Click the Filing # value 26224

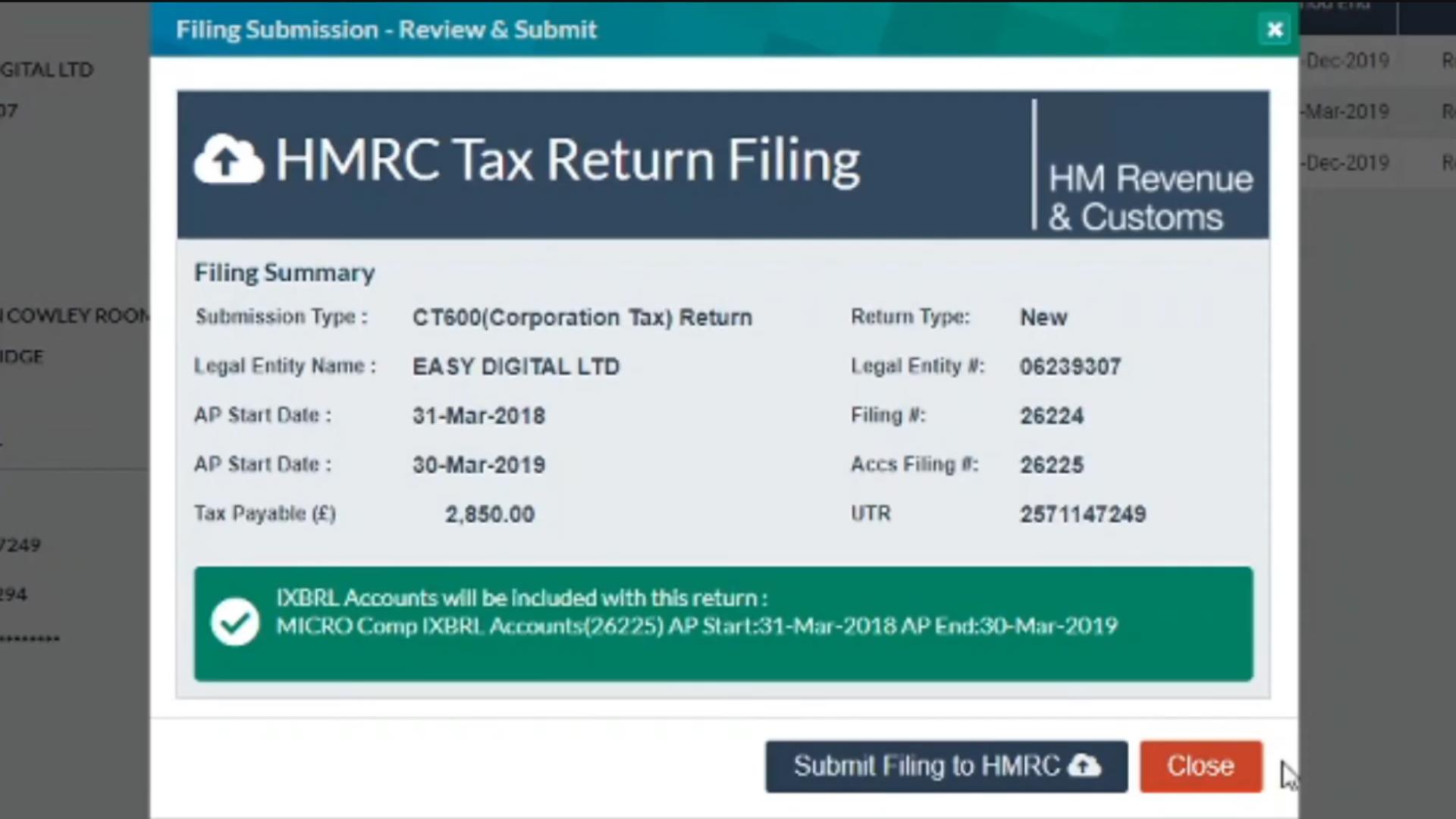1051,415
